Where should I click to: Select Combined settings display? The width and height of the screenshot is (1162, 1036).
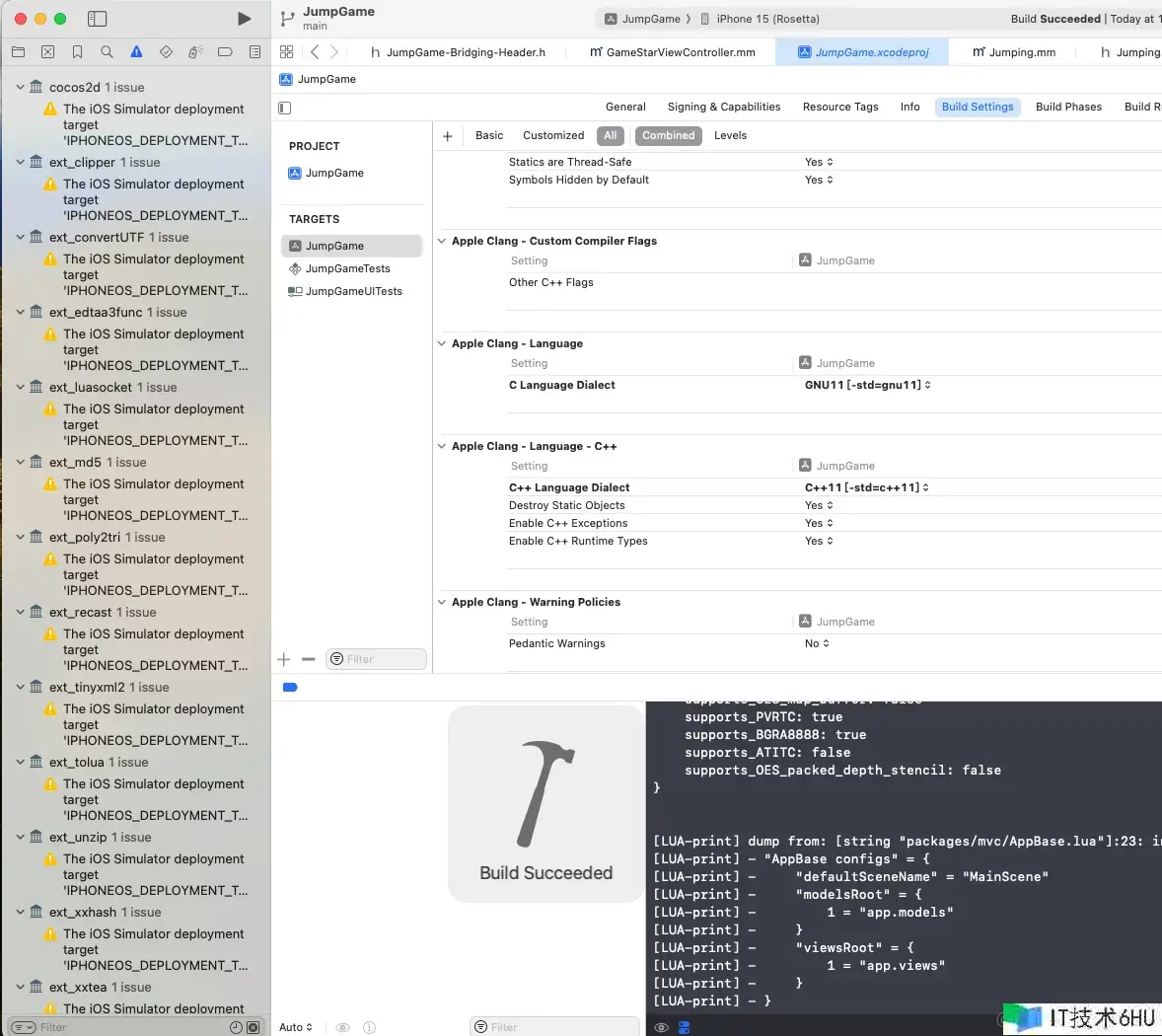669,135
